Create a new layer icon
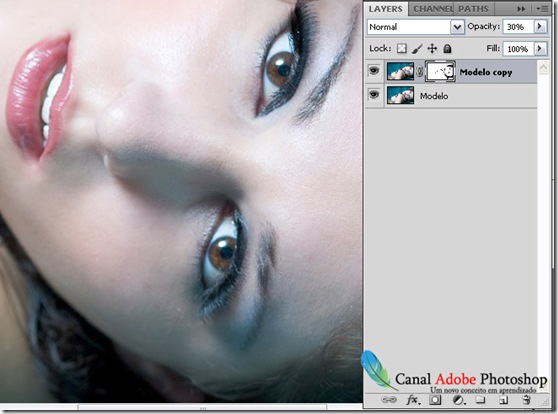 point(503,400)
